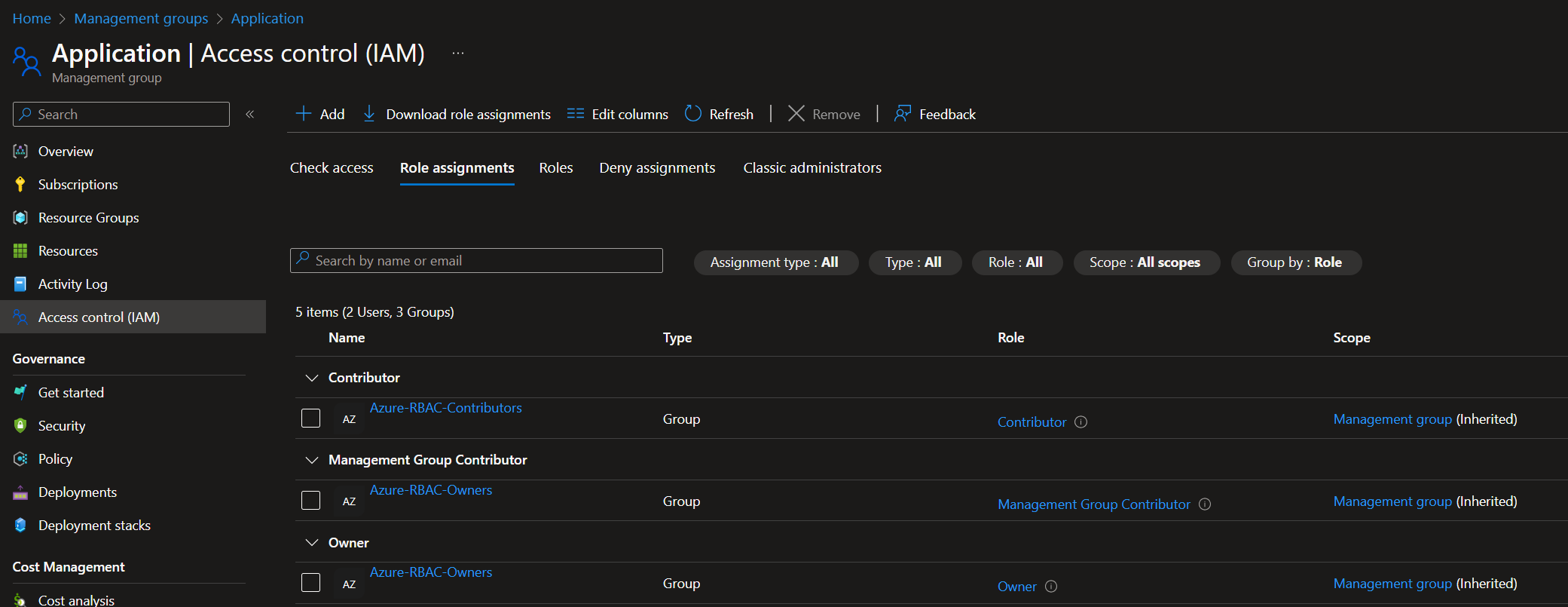Click the Download role assignments arrow icon
Image resolution: width=1568 pixels, height=607 pixels.
click(x=369, y=114)
